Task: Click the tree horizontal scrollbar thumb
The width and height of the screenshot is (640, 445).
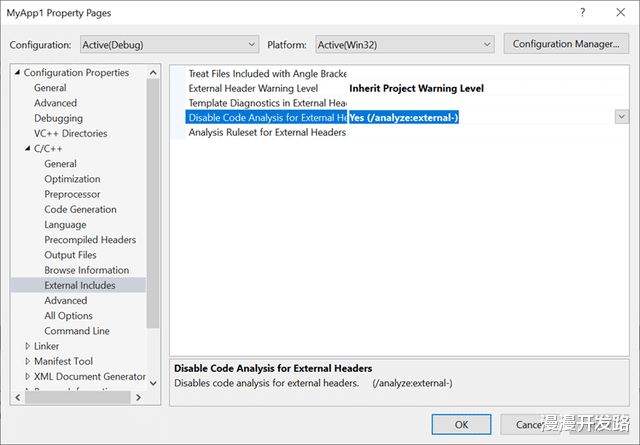Action: click(78, 397)
